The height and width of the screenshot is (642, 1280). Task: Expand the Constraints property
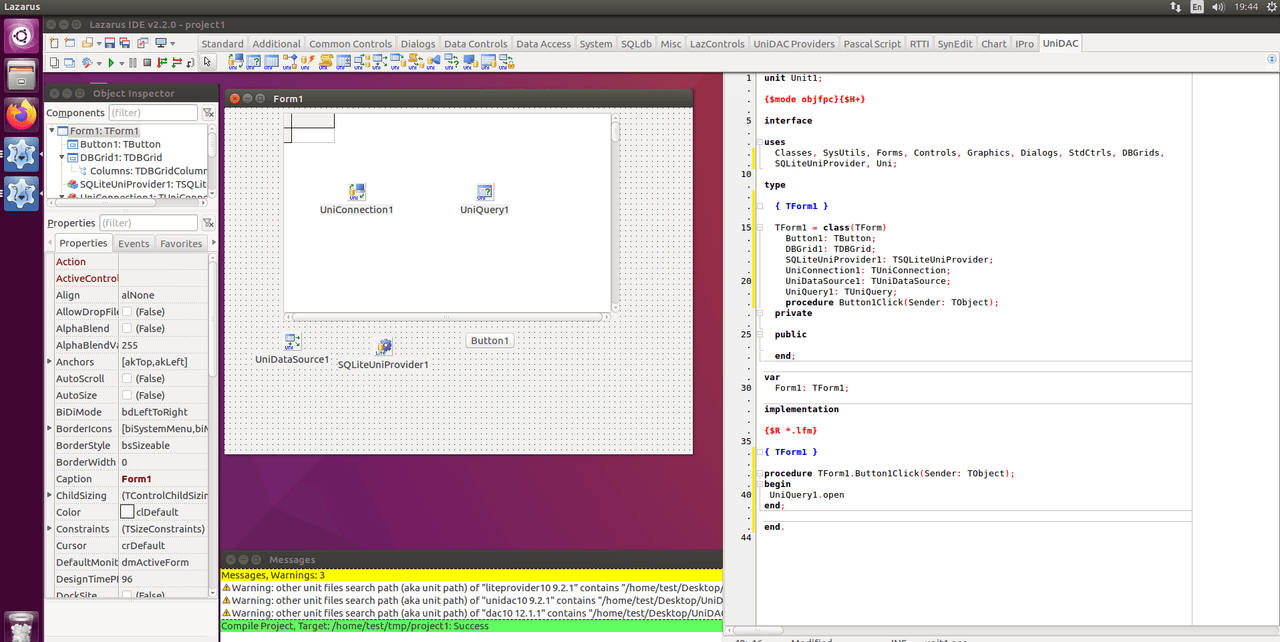pyautogui.click(x=50, y=529)
